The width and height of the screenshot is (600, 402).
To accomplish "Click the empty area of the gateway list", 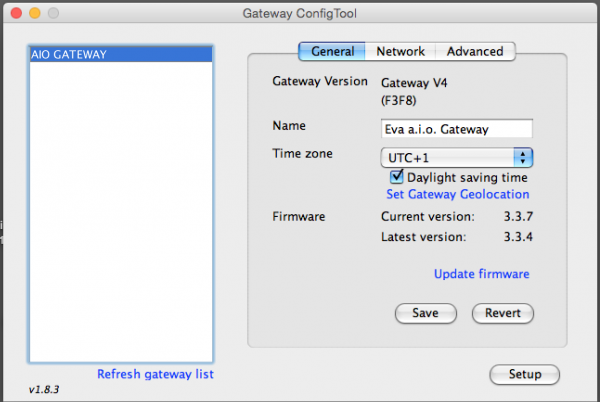I will [x=120, y=220].
